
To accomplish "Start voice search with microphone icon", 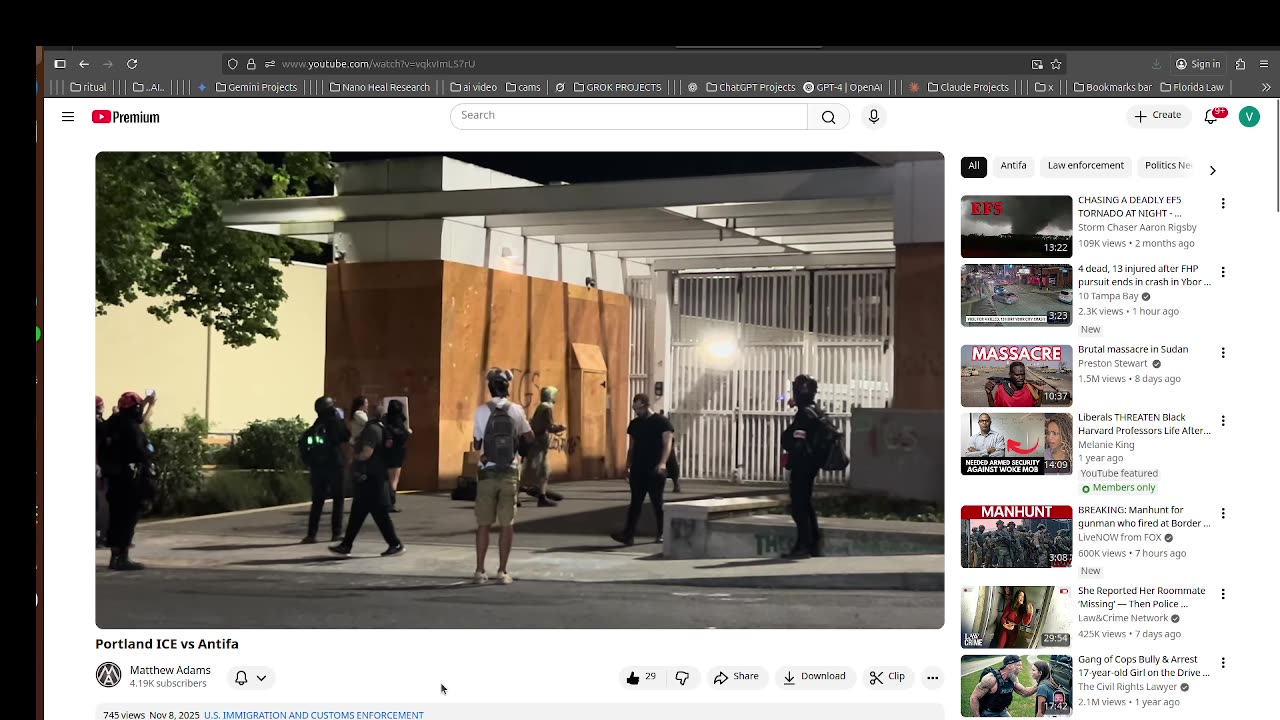I will click(874, 117).
